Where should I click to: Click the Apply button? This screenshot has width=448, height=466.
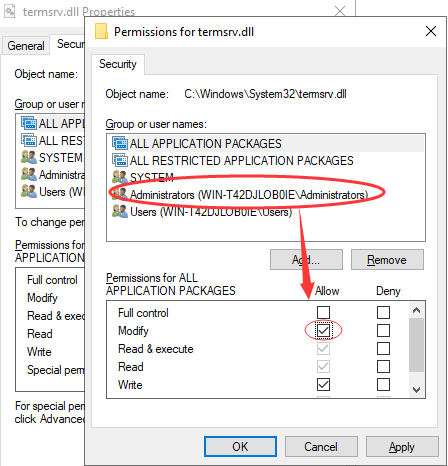click(402, 447)
